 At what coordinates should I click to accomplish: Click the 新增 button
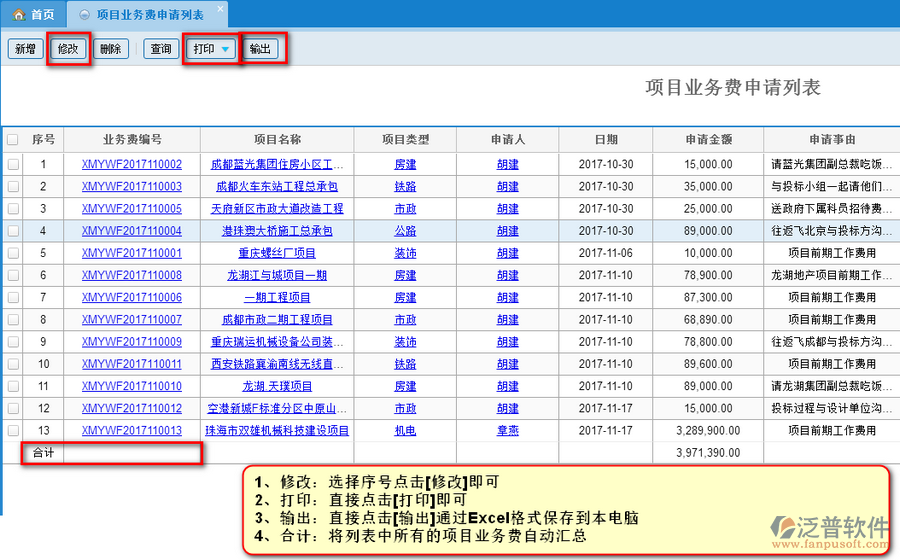pyautogui.click(x=25, y=49)
